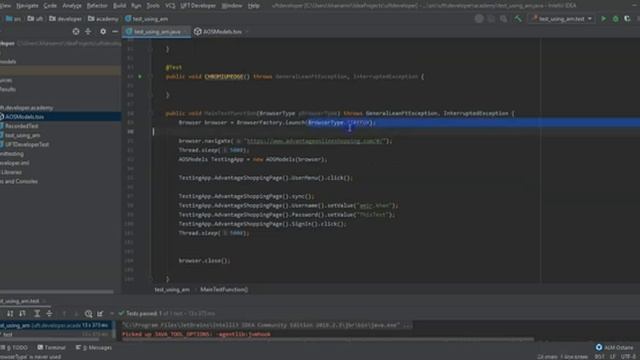The width and height of the screenshot is (640, 360).
Task: Open the Refactor menu
Action: pyautogui.click(x=97, y=6)
